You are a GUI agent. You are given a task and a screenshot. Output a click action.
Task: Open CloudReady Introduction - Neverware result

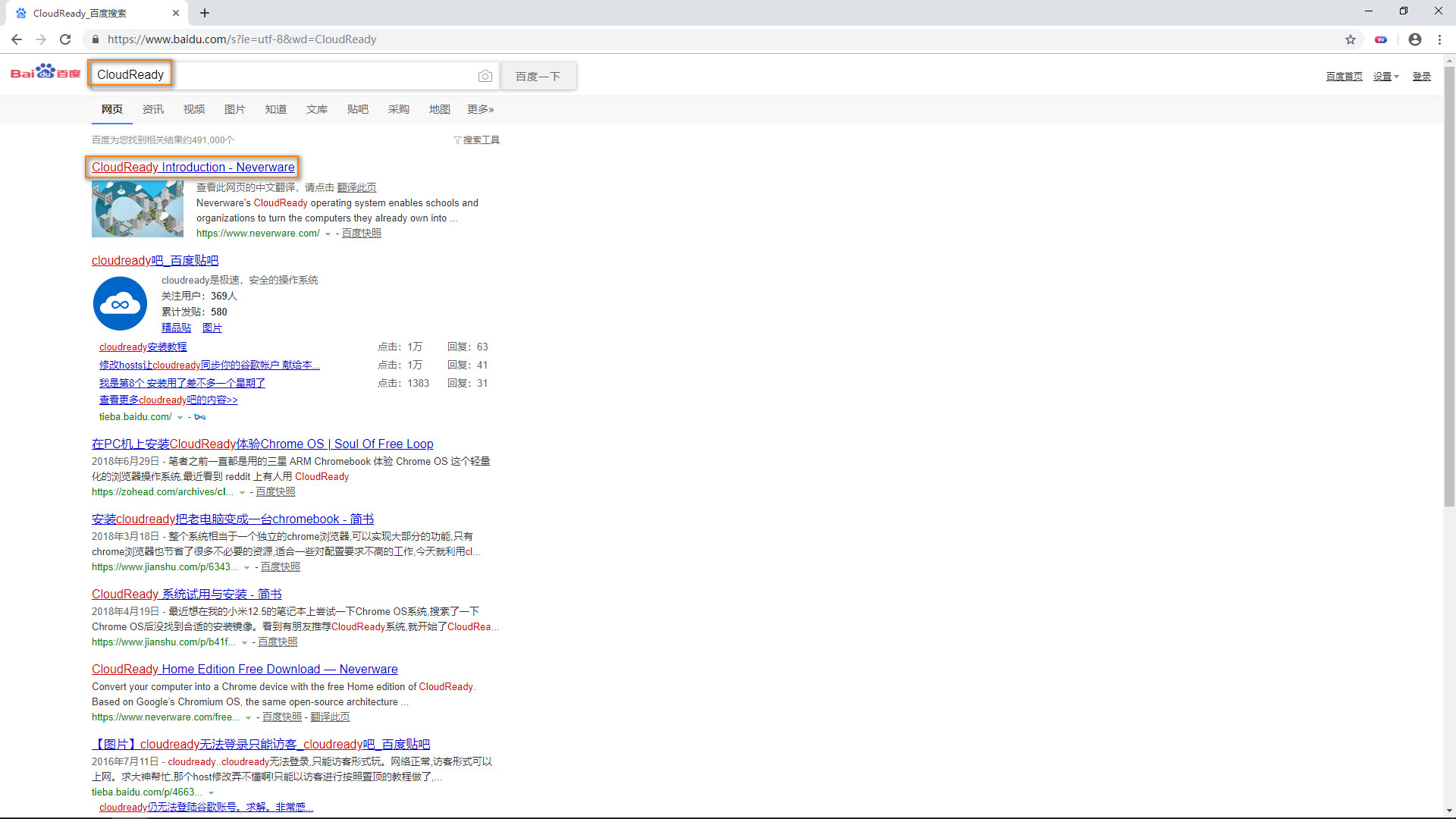[x=192, y=167]
